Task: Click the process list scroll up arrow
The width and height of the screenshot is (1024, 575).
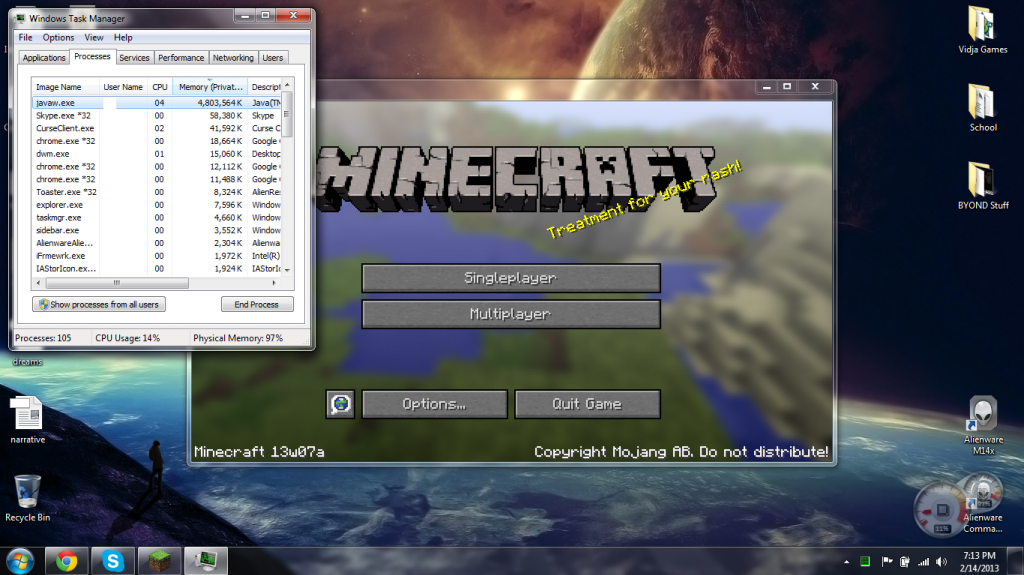Action: click(x=287, y=85)
